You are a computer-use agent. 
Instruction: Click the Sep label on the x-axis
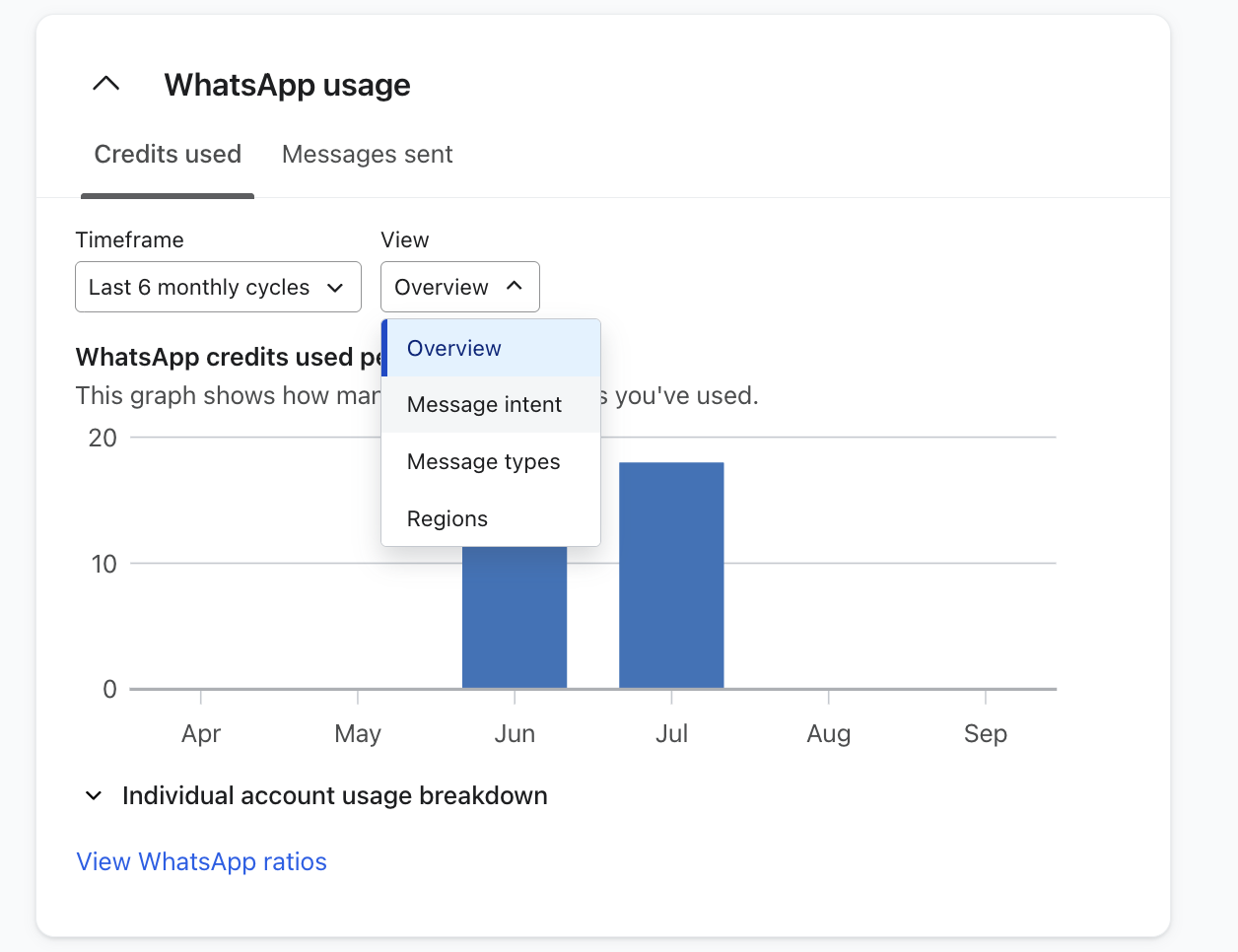point(985,734)
